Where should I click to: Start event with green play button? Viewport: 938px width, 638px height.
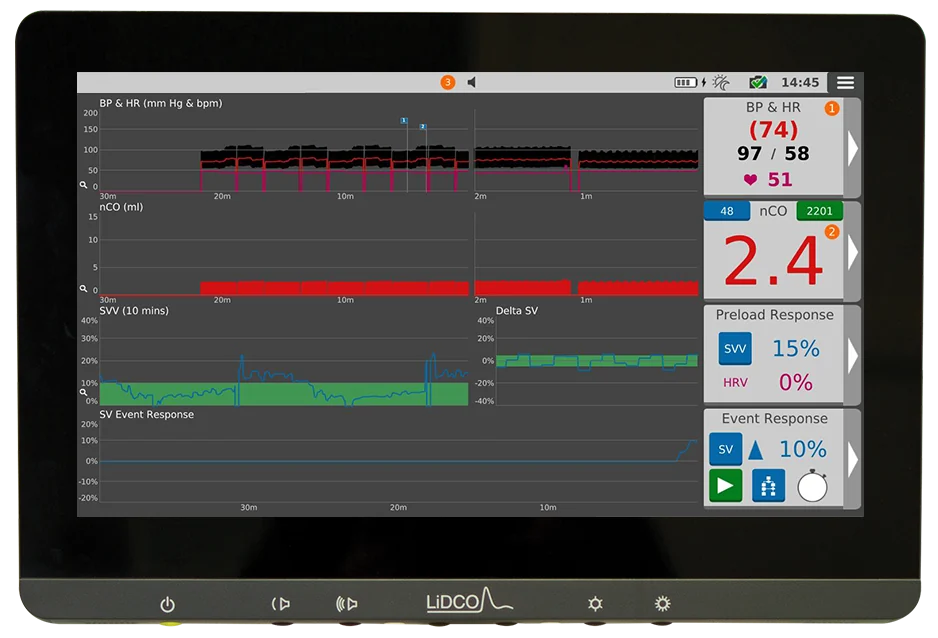(x=726, y=485)
